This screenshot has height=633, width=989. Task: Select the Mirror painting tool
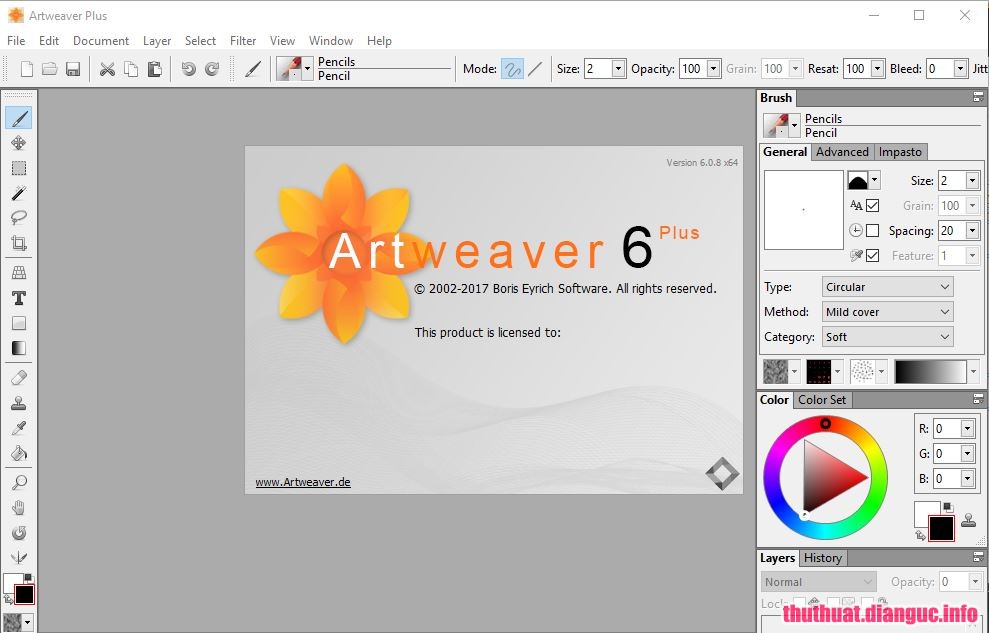(x=19, y=557)
